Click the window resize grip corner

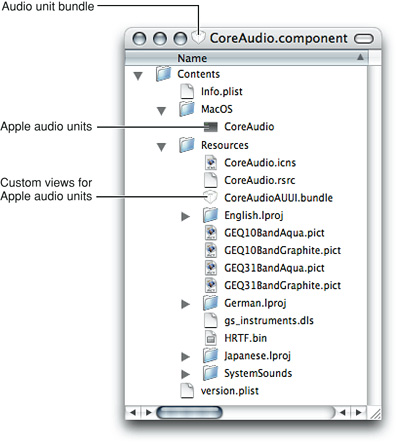[376, 413]
